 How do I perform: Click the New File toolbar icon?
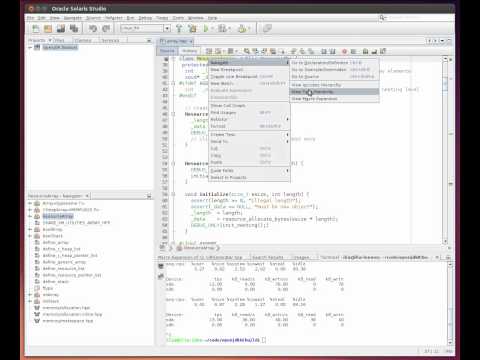click(36, 29)
